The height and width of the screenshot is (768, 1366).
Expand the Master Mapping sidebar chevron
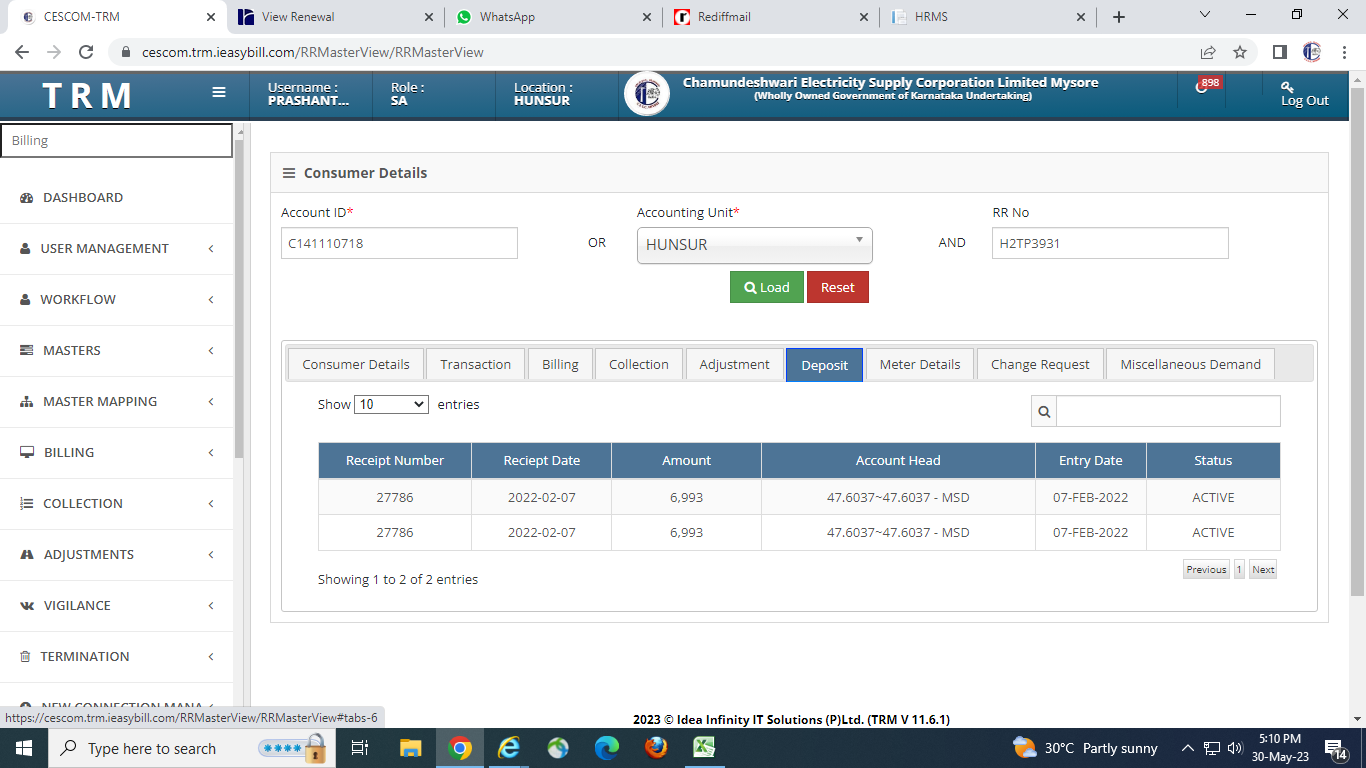click(211, 402)
